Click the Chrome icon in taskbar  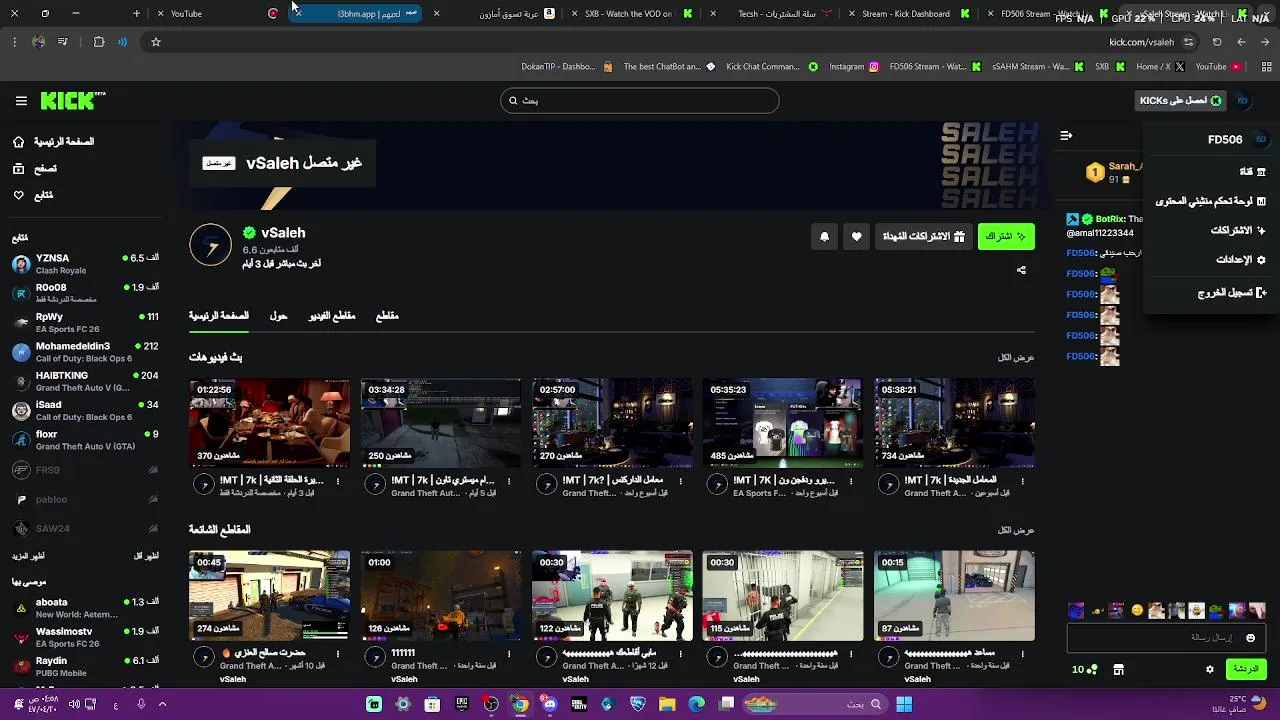pos(520,704)
